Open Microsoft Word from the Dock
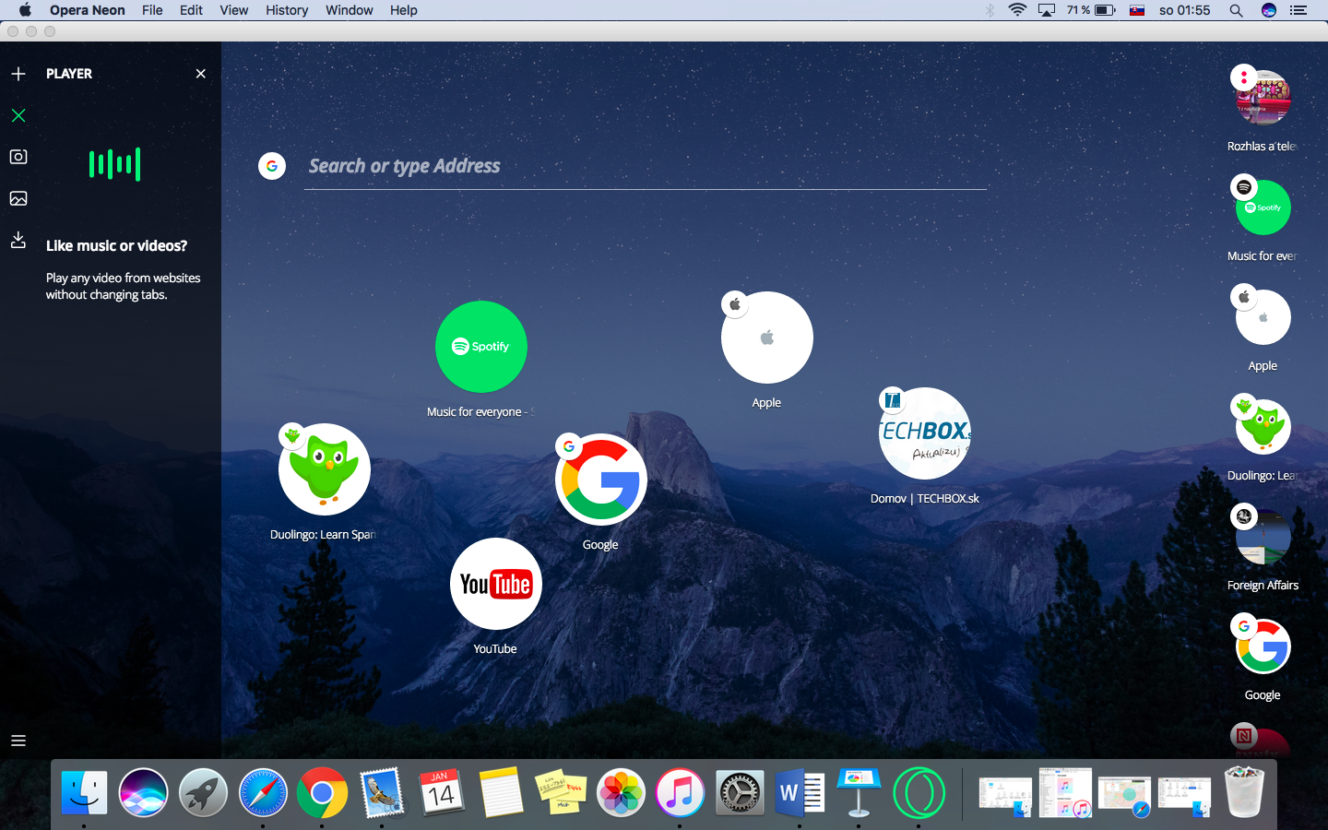 [x=799, y=793]
